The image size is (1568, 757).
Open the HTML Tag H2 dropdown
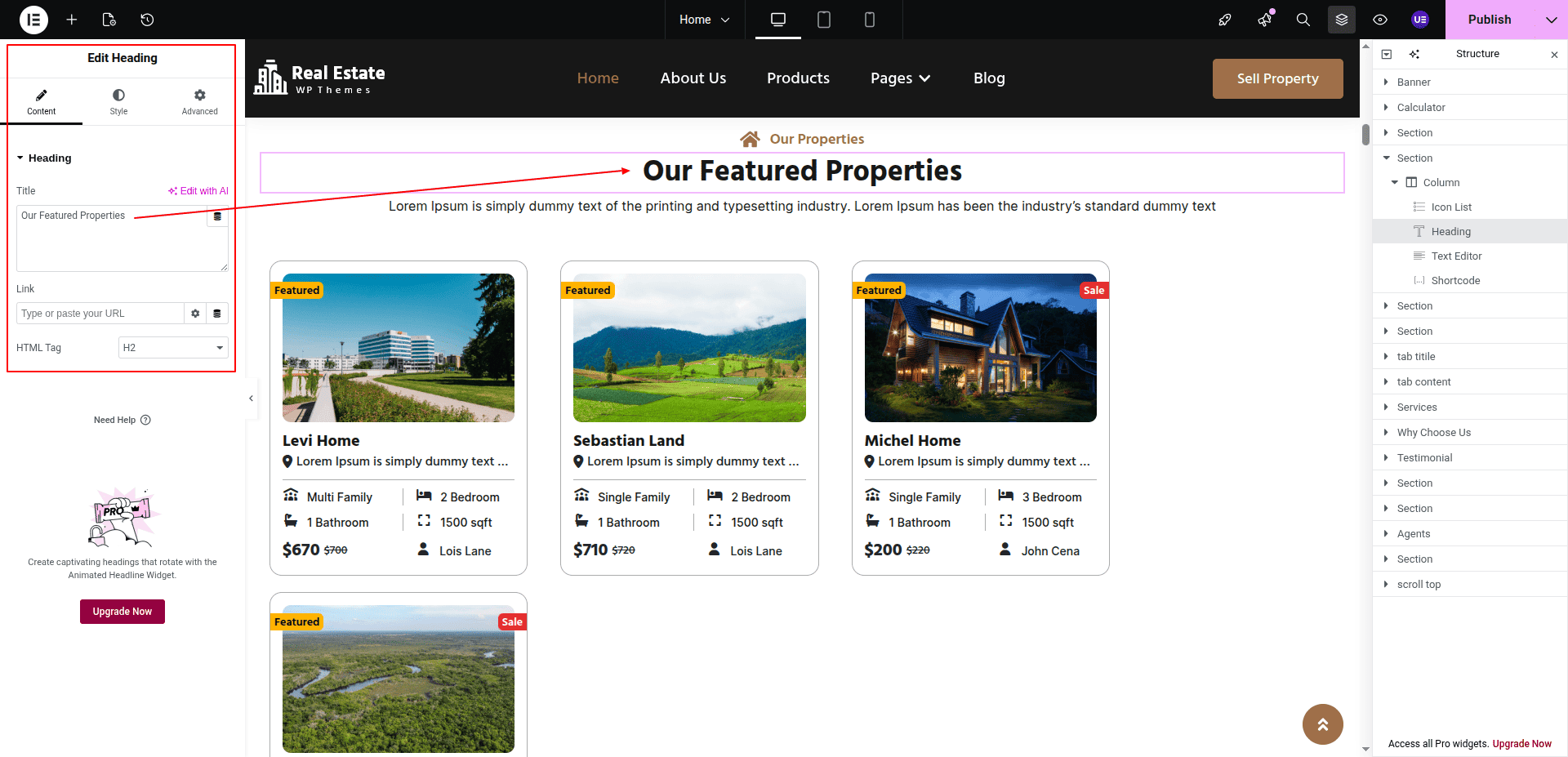coord(173,348)
